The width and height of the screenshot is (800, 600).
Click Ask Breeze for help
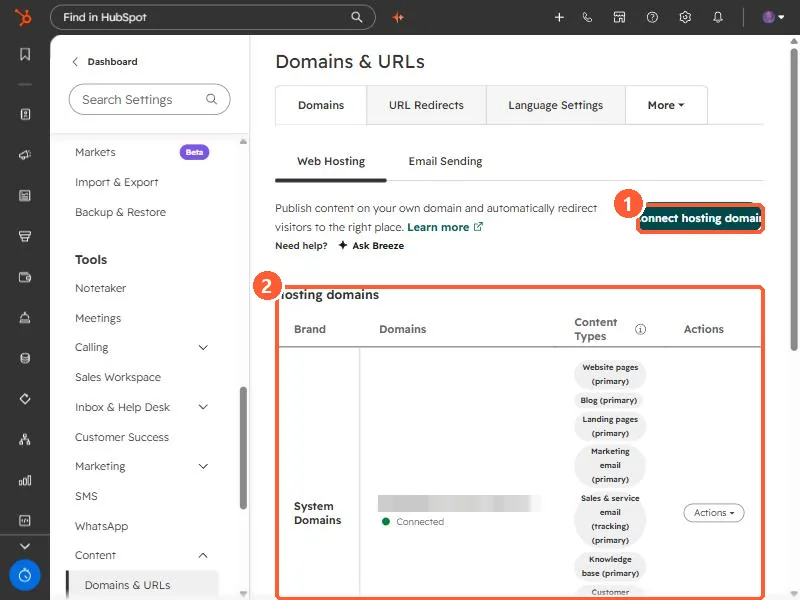[x=371, y=246]
